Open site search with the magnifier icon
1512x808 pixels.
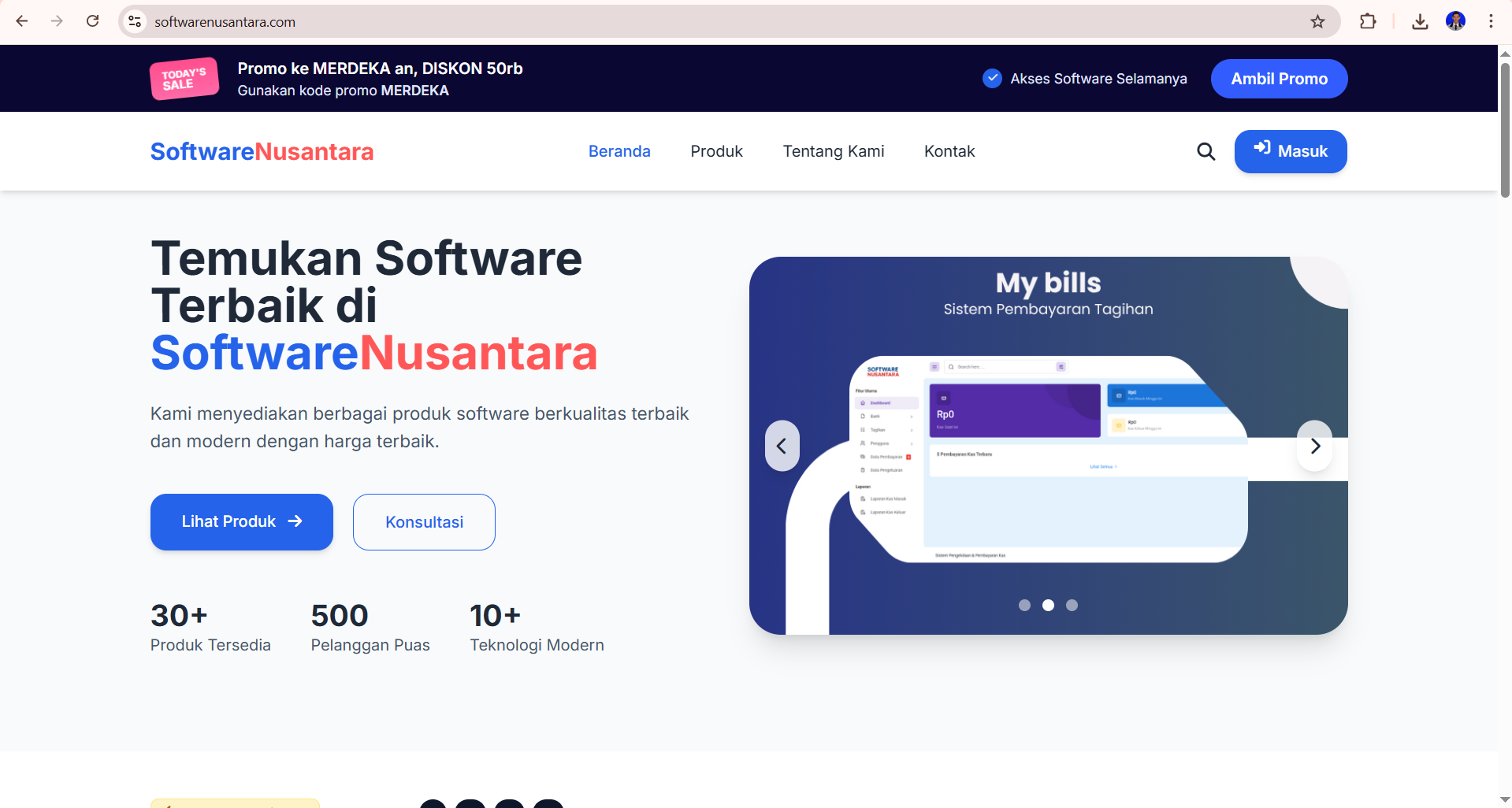click(1206, 151)
